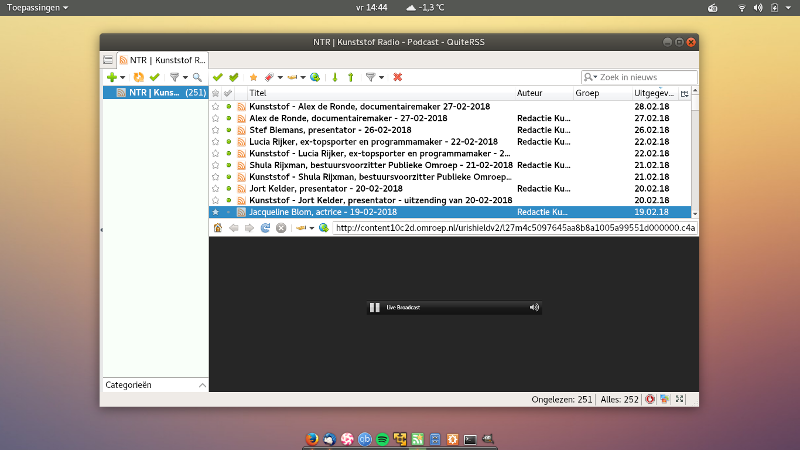Image resolution: width=800 pixels, height=450 pixels.
Task: Click the load-images icon in status bar
Action: point(664,399)
